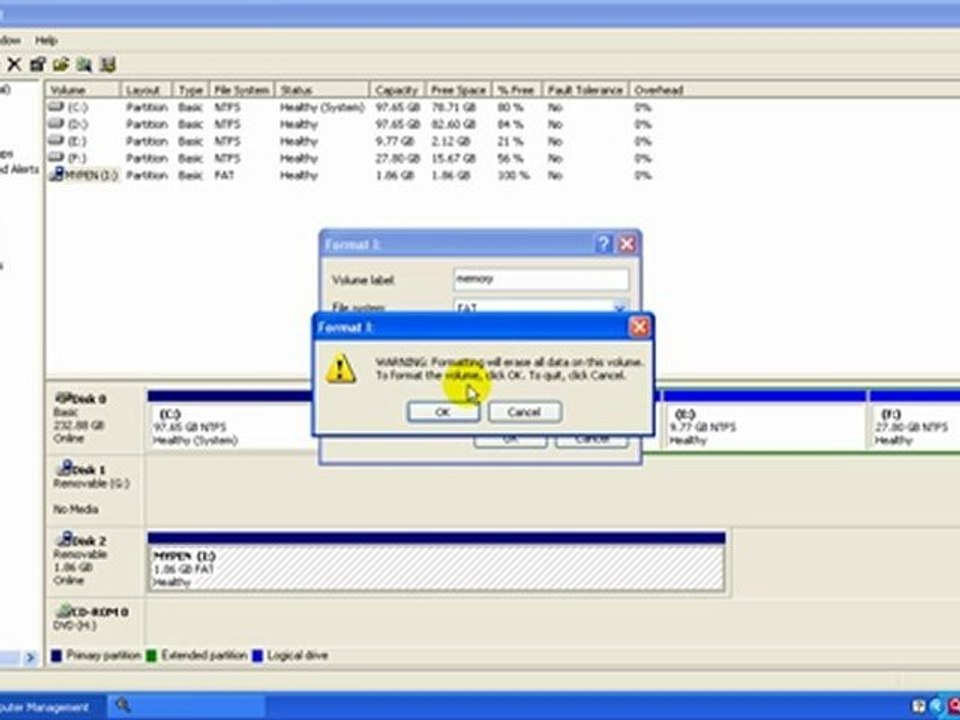960x720 pixels.
Task: Select the C: drive icon in volume list
Action: coord(56,107)
